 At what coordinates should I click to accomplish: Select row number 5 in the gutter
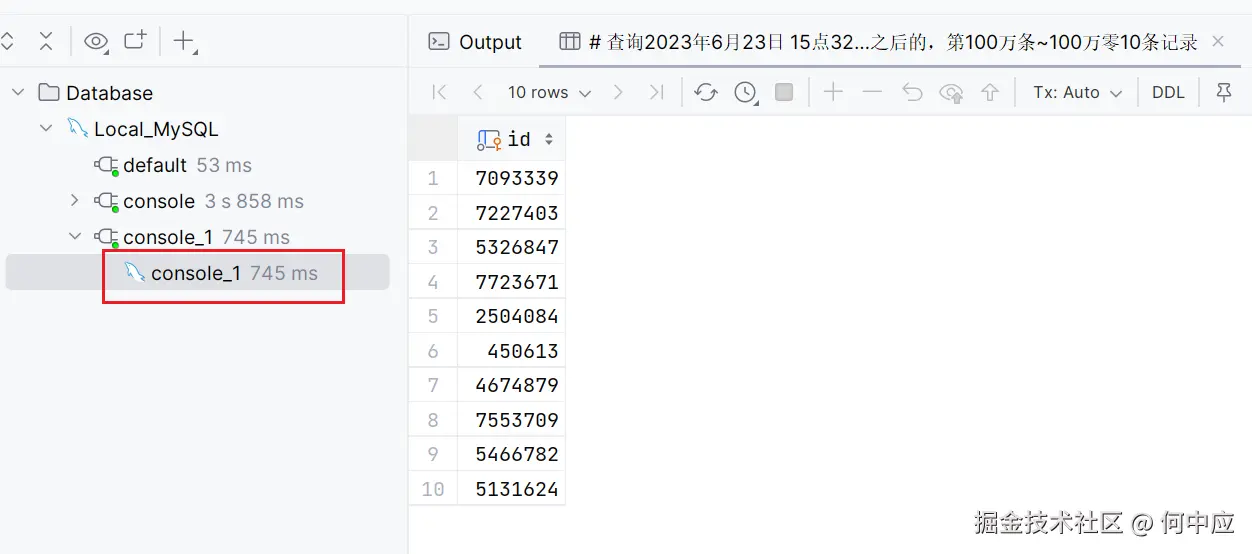point(433,316)
